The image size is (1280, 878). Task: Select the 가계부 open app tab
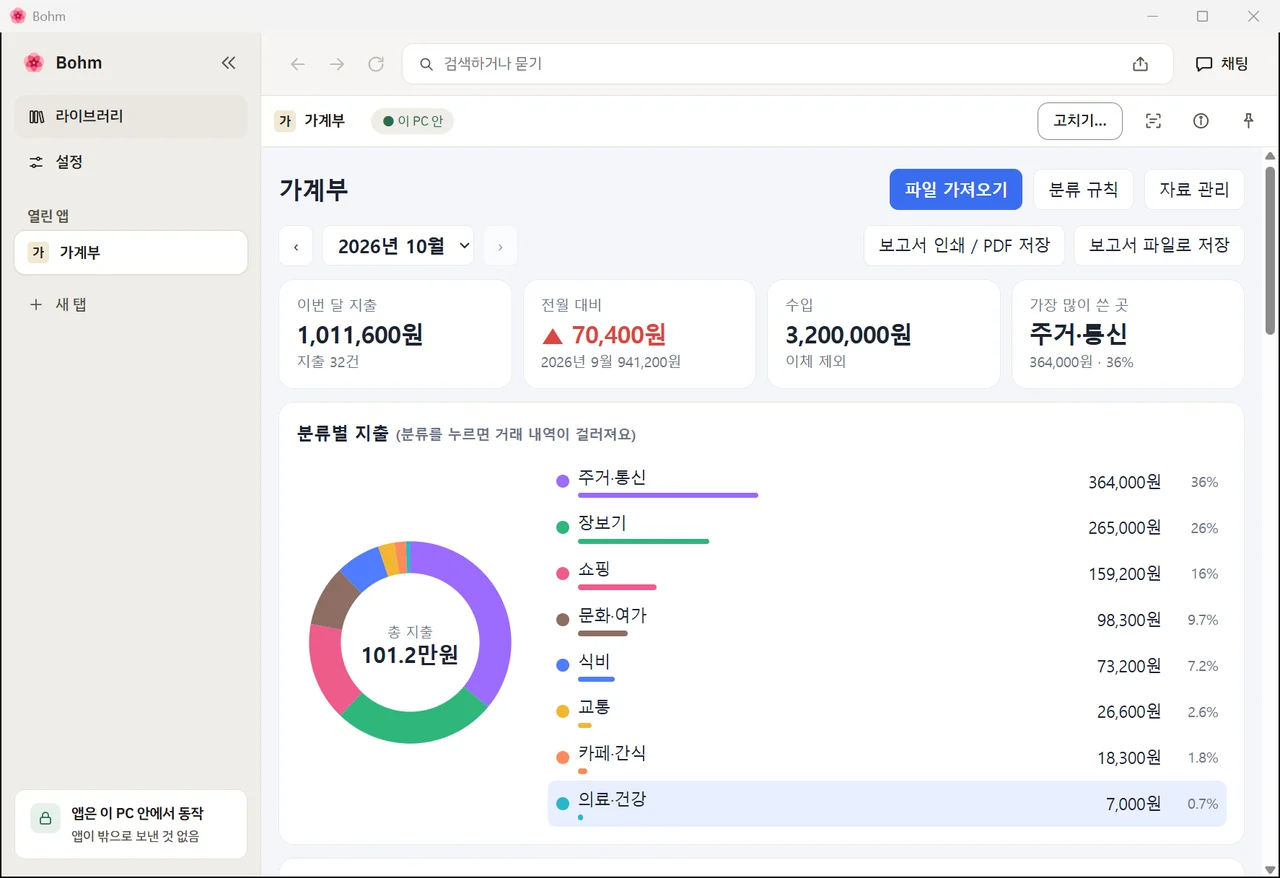[131, 253]
